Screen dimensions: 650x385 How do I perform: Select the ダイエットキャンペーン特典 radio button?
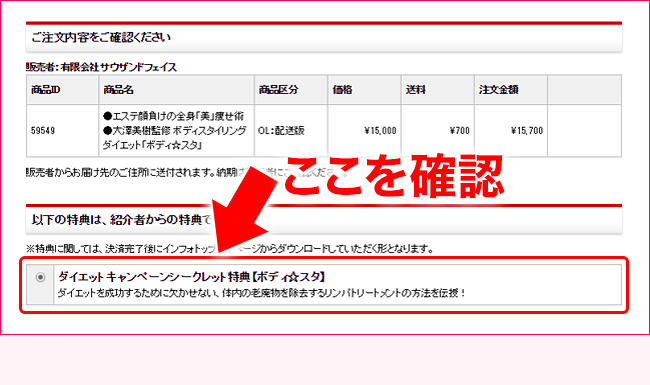coord(40,277)
